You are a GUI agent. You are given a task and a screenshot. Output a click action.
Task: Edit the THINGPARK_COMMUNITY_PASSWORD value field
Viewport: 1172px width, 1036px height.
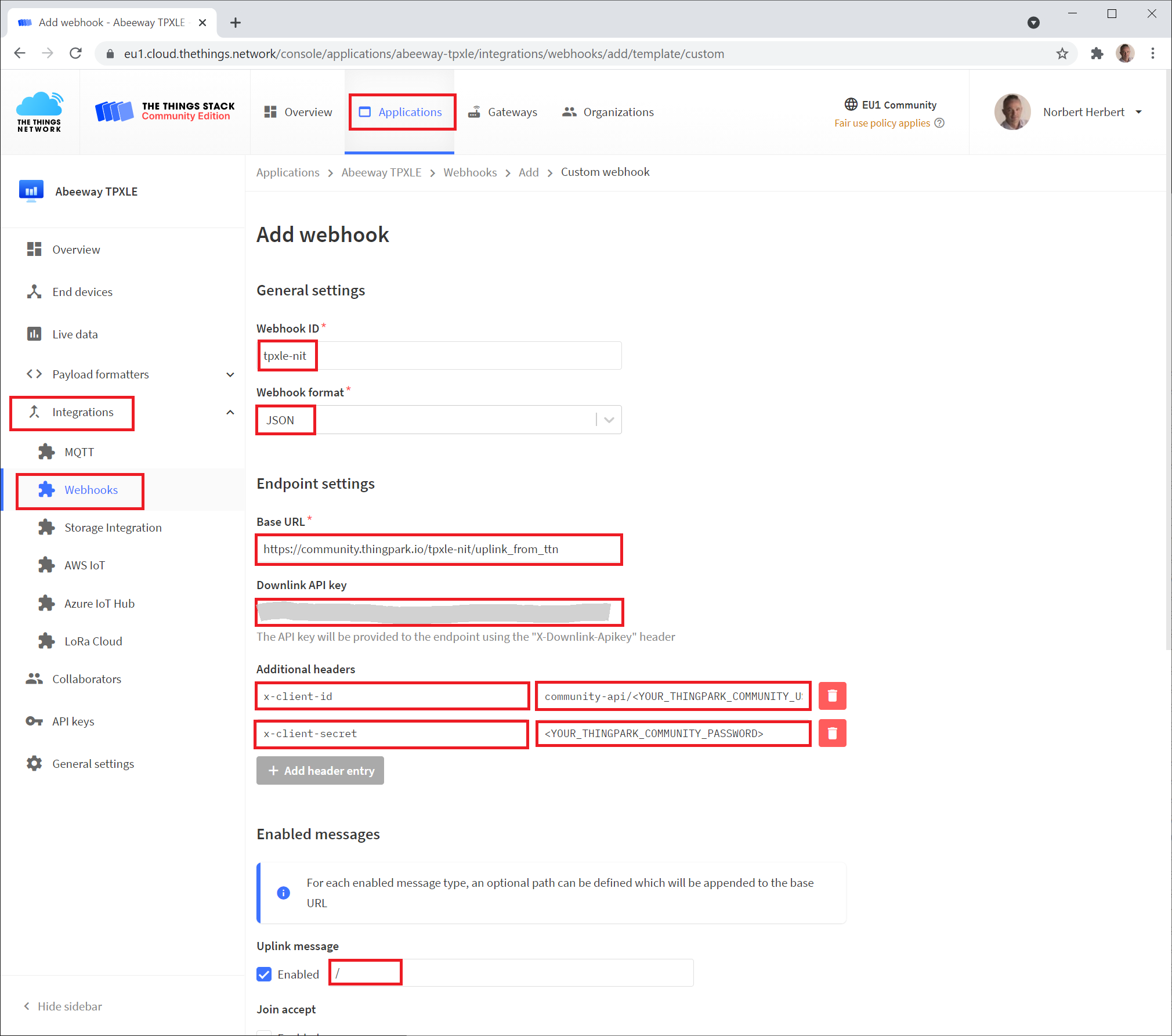[x=673, y=734]
